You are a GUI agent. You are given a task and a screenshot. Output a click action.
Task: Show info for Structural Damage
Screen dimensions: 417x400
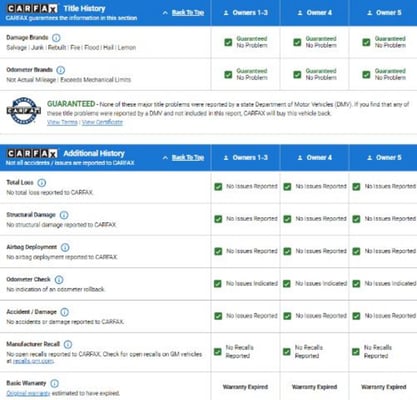pyautogui.click(x=64, y=215)
